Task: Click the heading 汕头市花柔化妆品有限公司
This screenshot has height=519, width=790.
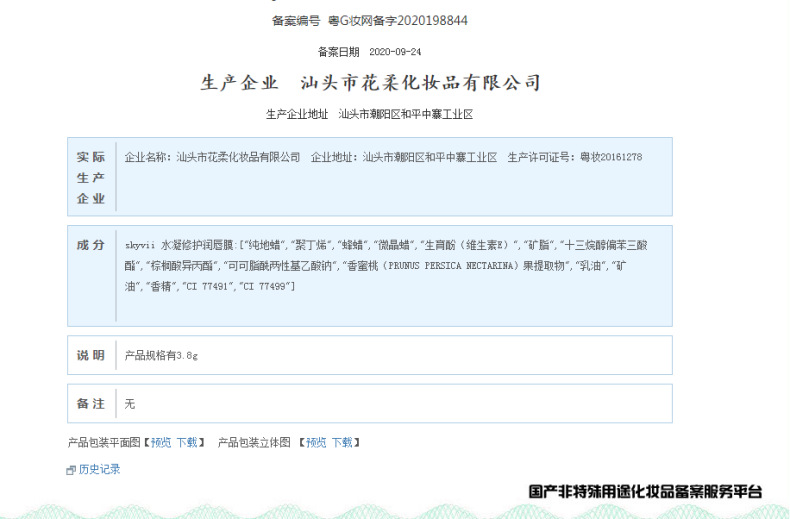Action: tap(421, 83)
